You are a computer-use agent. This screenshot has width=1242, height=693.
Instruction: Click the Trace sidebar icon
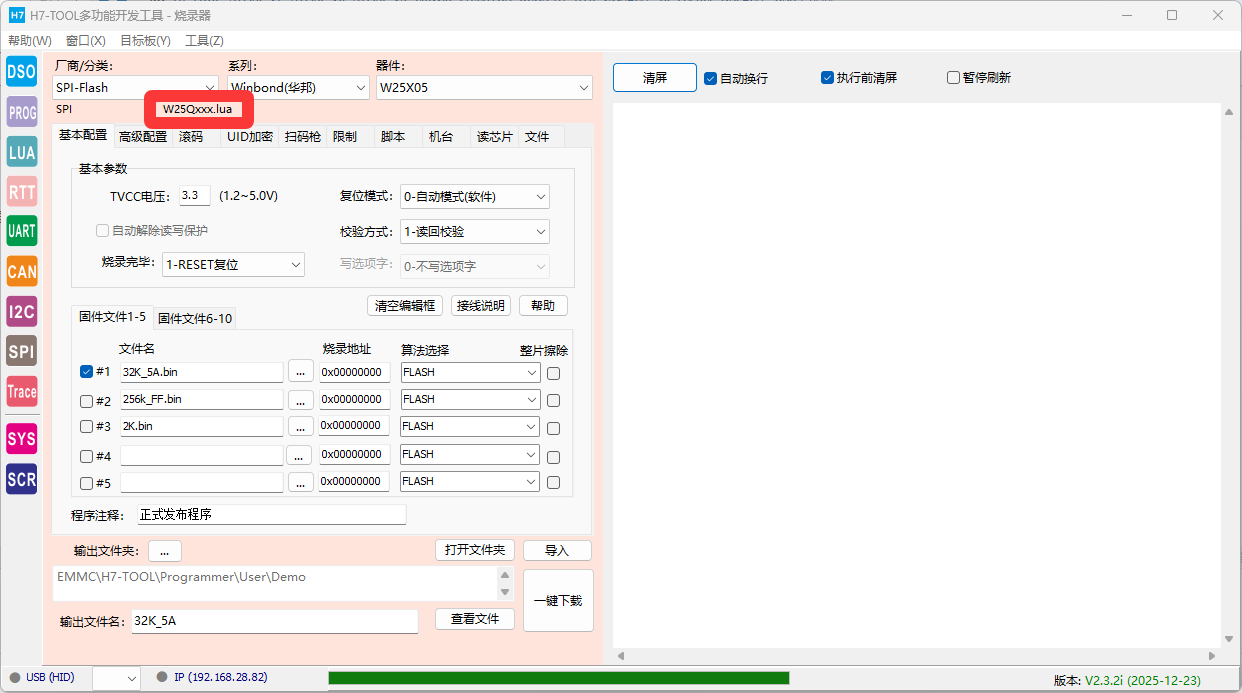click(21, 391)
